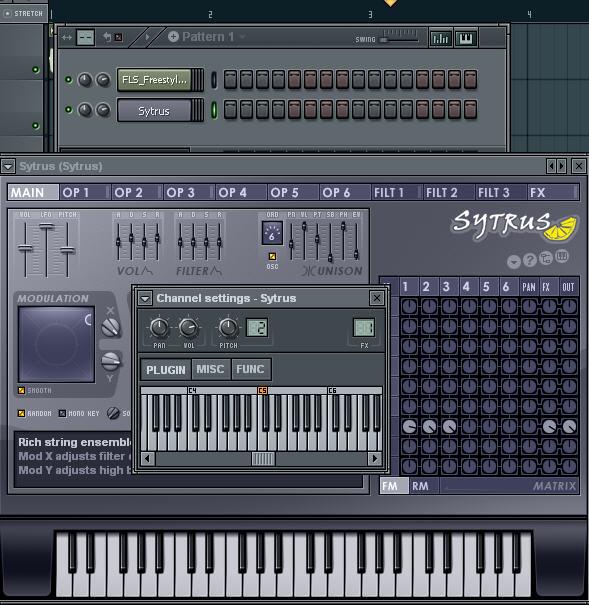The image size is (589, 605).
Task: Select the MISC tab in Channel settings
Action: point(211,370)
